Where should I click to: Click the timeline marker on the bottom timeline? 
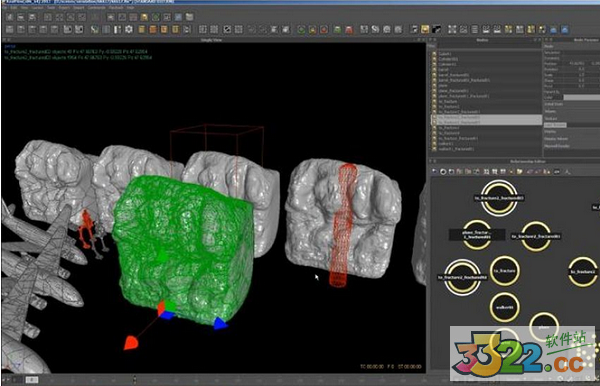tap(134, 379)
